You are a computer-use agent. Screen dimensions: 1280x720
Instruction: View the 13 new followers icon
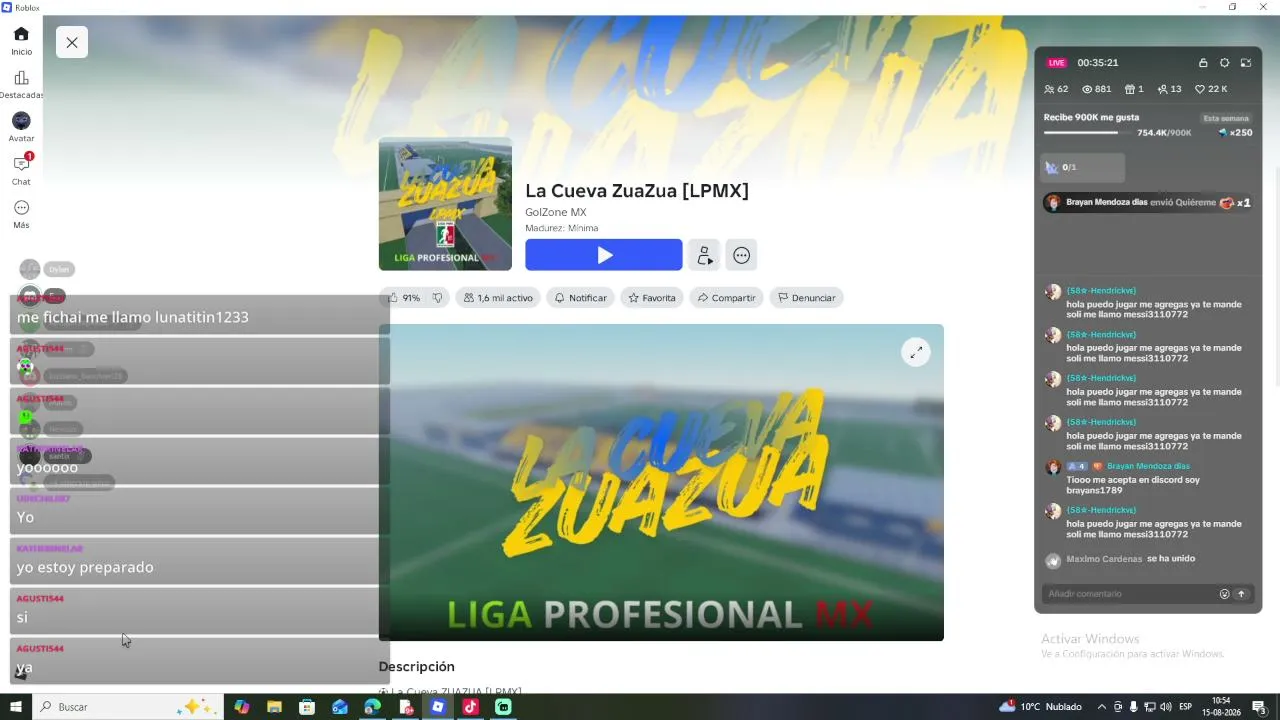[x=1170, y=89]
